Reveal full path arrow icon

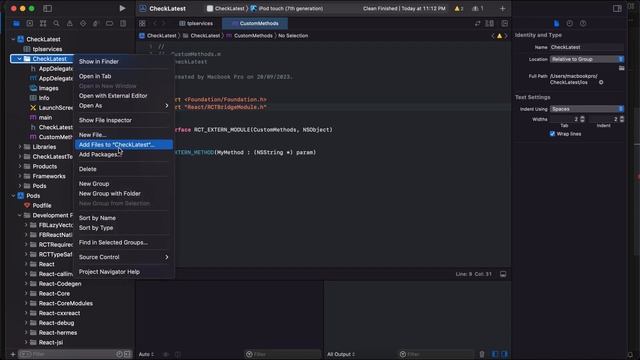click(x=601, y=82)
